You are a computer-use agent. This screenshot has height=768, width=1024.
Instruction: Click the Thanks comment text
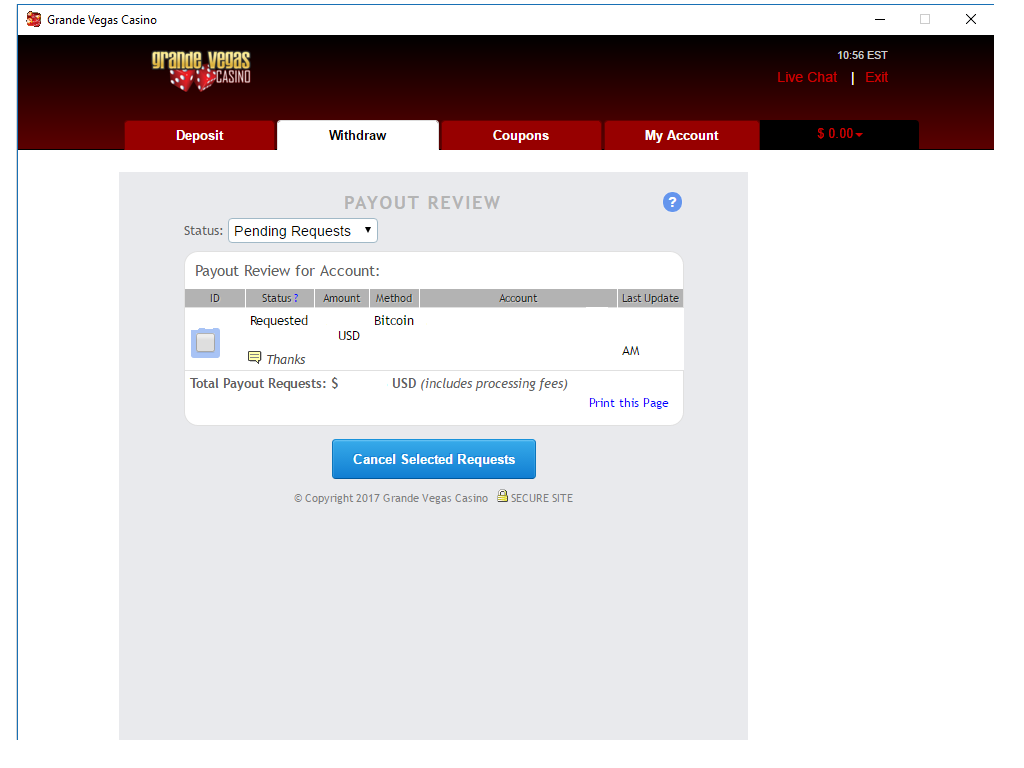click(x=286, y=359)
